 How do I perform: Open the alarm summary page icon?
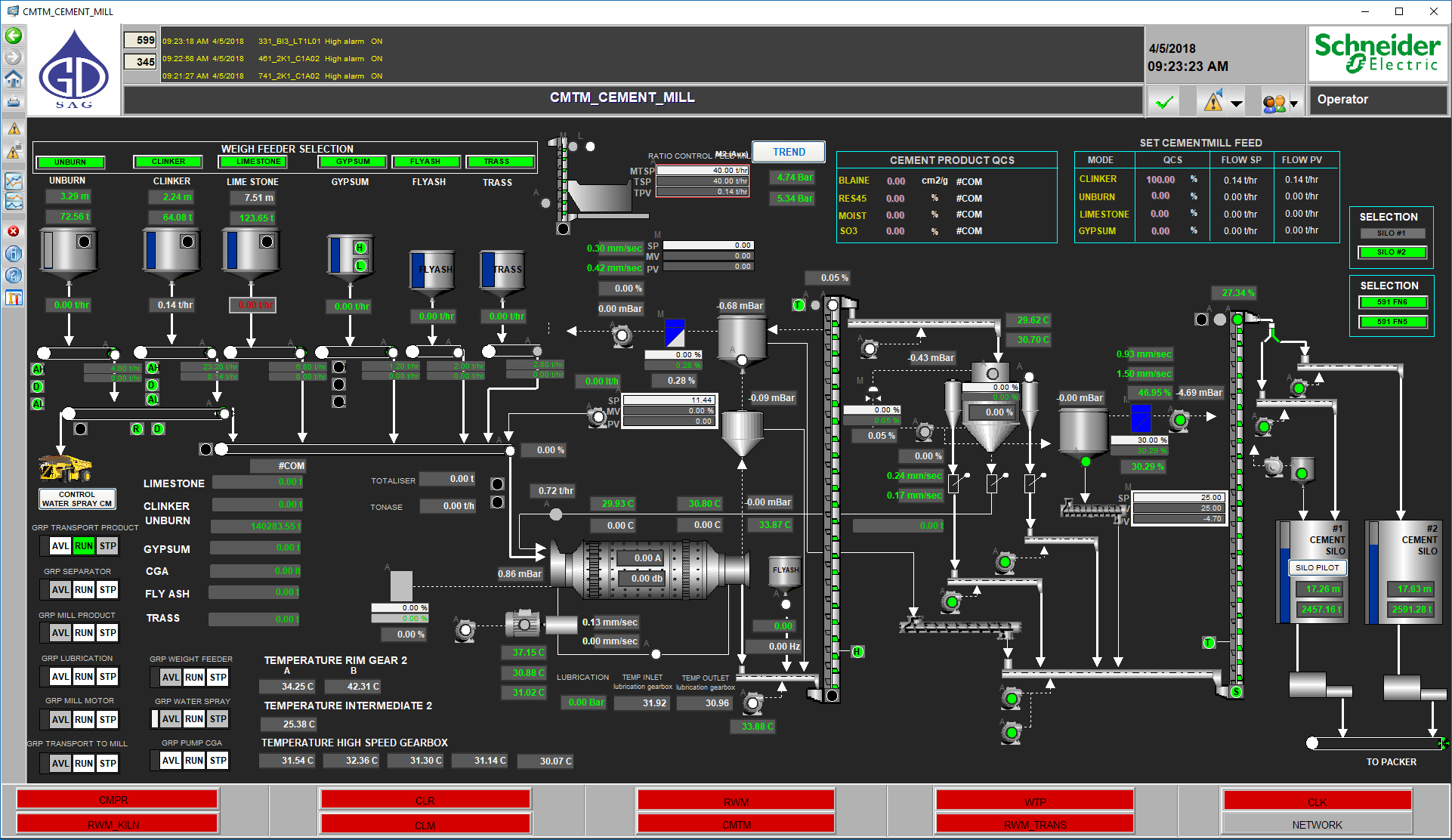click(x=14, y=153)
